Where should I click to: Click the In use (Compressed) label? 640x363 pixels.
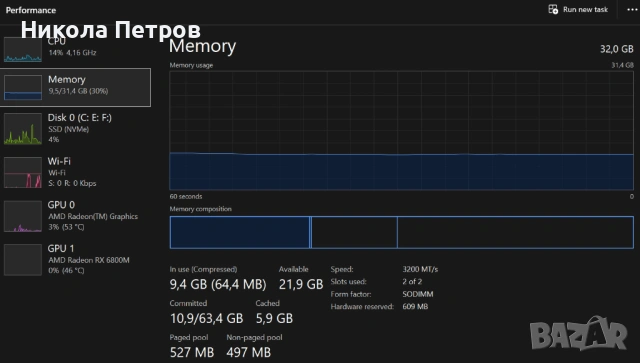(x=203, y=269)
